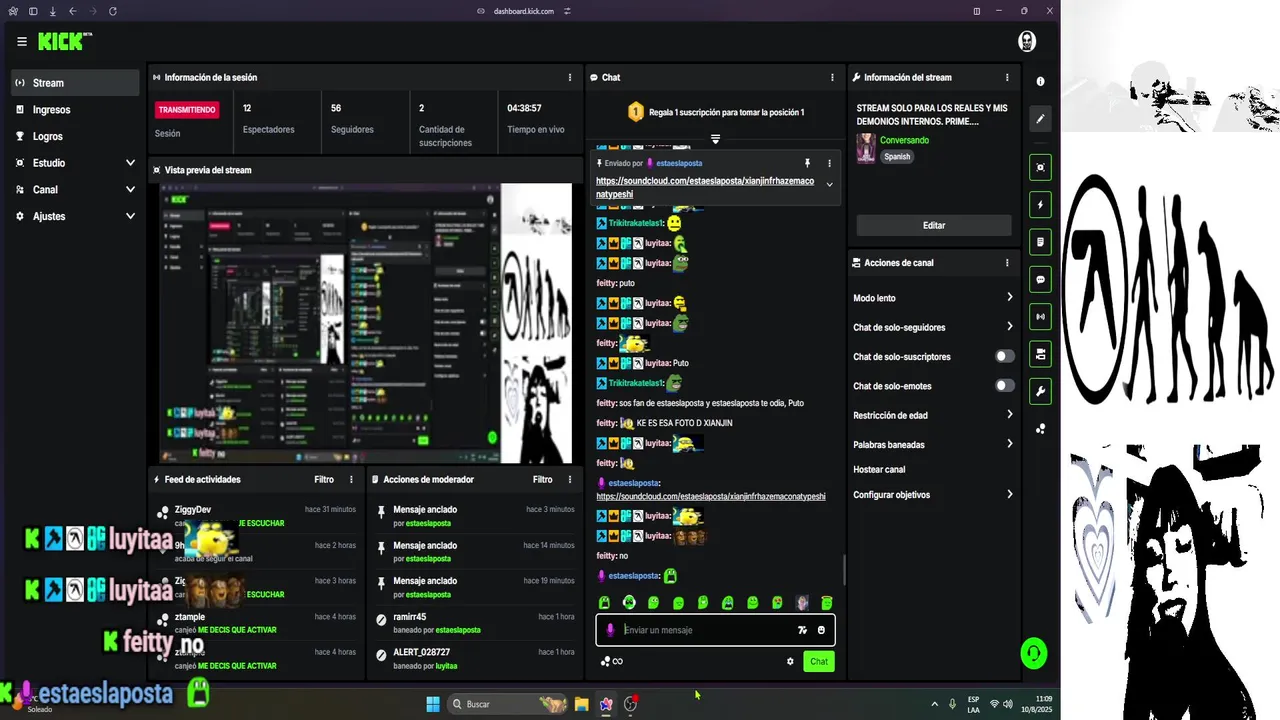Click the pin icon on pinned message
Image resolution: width=1280 pixels, height=720 pixels.
pyautogui.click(x=807, y=163)
